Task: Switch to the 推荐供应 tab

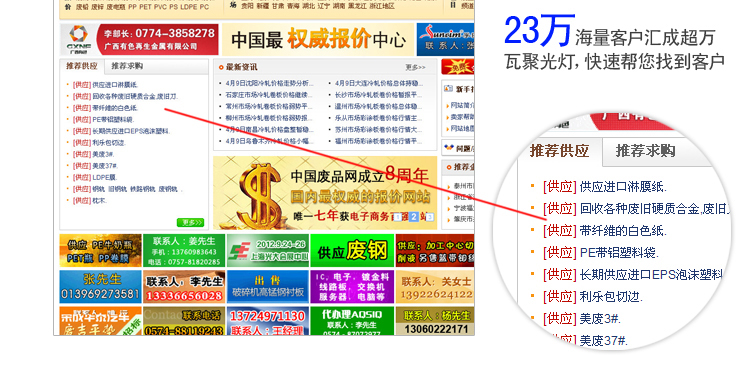Action: tap(82, 66)
